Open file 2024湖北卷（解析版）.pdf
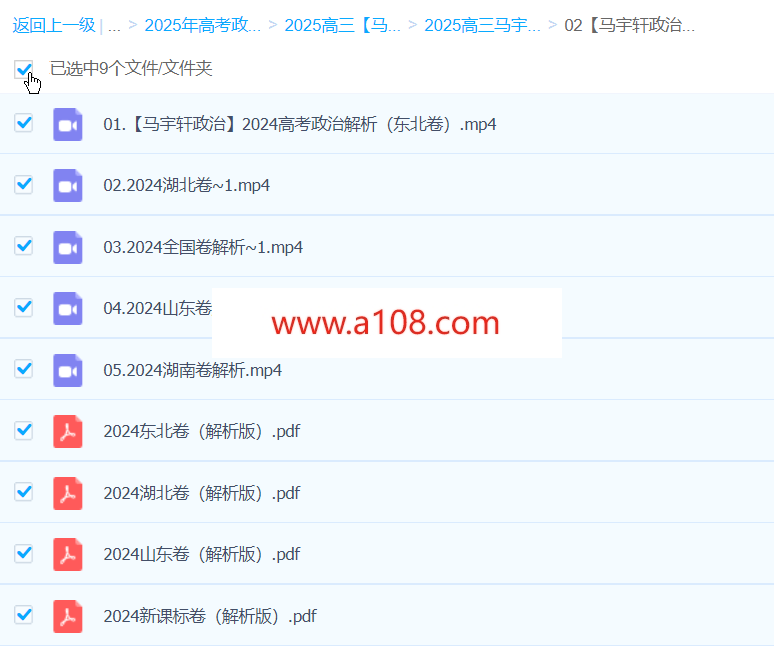 201,493
